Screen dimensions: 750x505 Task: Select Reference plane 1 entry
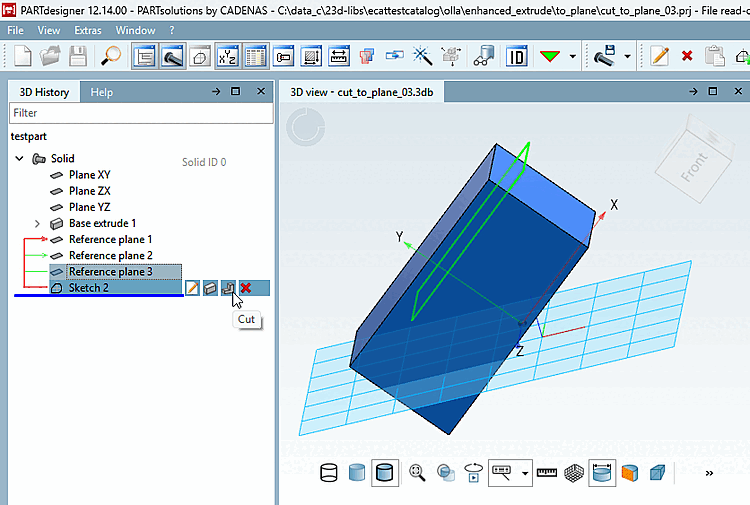coord(110,240)
